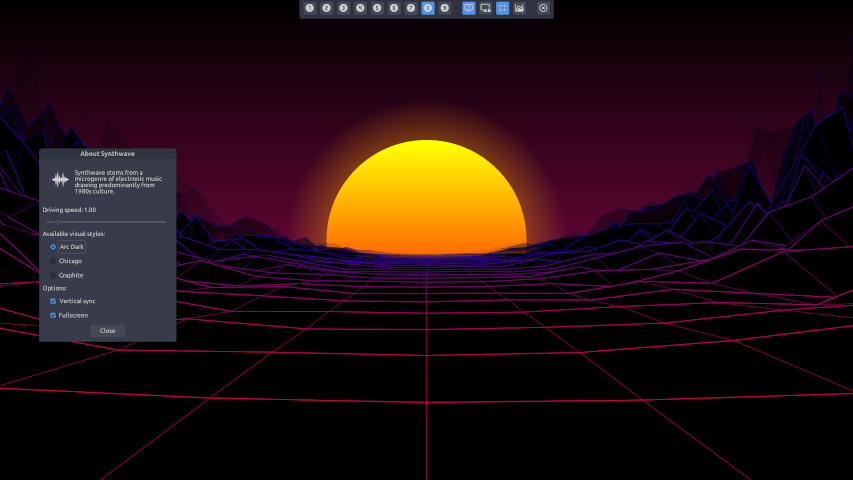Image resolution: width=853 pixels, height=480 pixels.
Task: Click the monitor display icon
Action: tap(486, 8)
